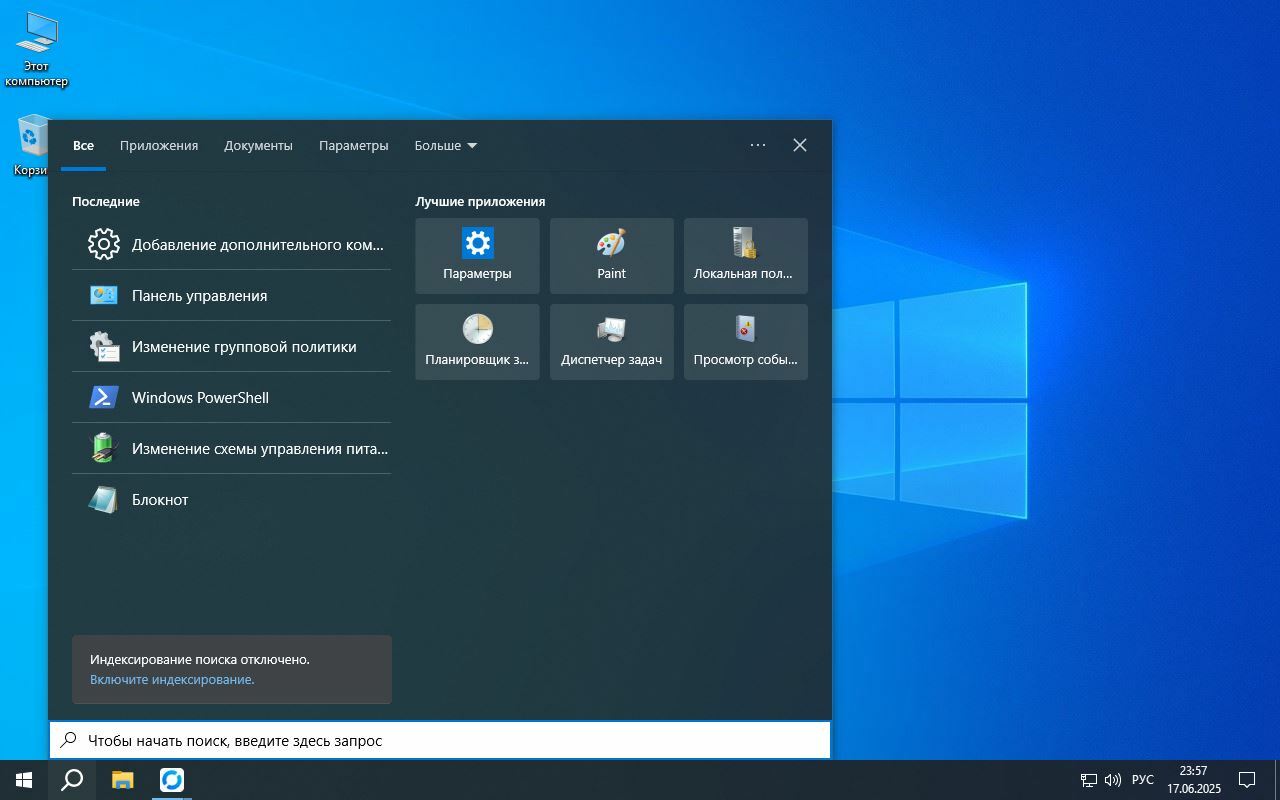This screenshot has width=1280, height=800.
Task: Click the Включите индексирование link
Action: tap(172, 680)
